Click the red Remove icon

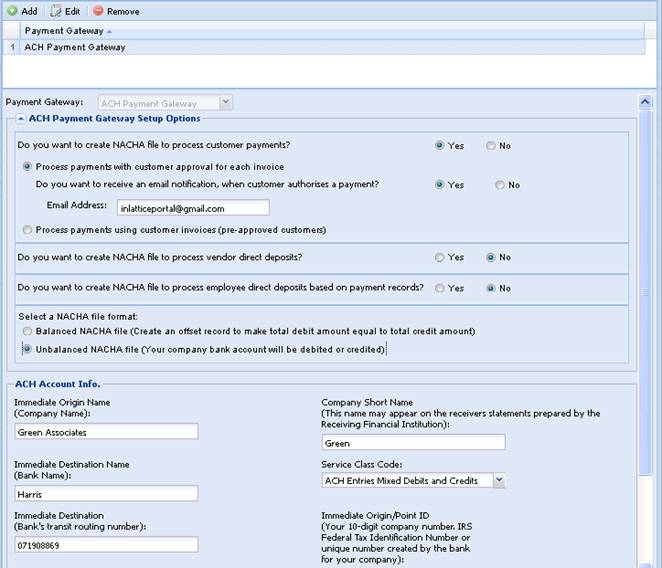pos(98,11)
